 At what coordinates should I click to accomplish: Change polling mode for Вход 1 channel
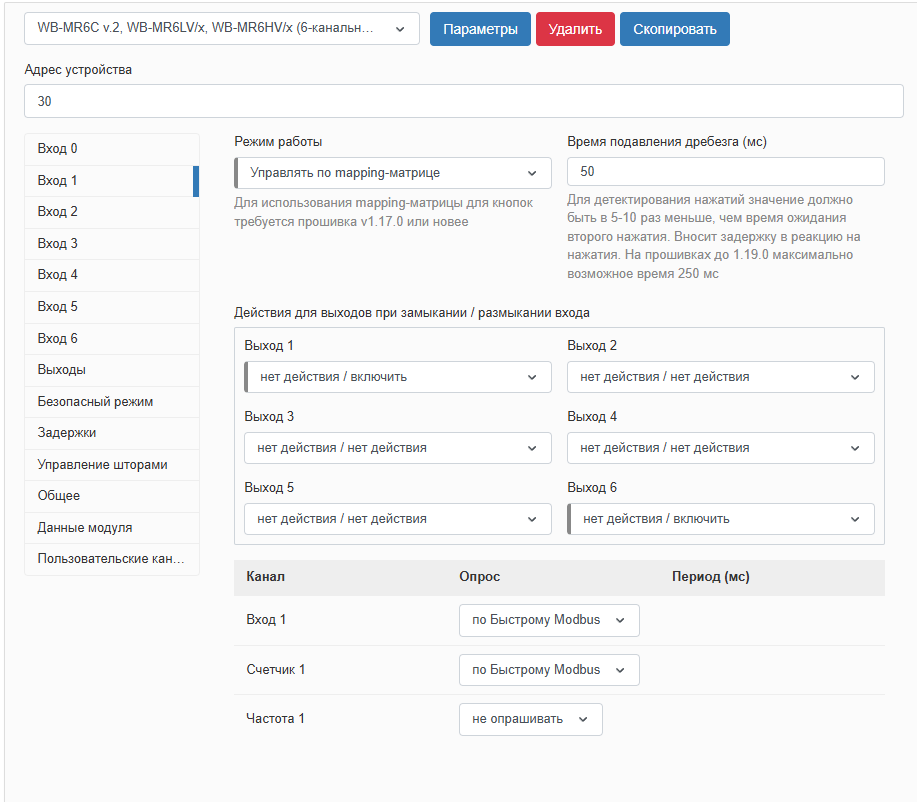(548, 620)
